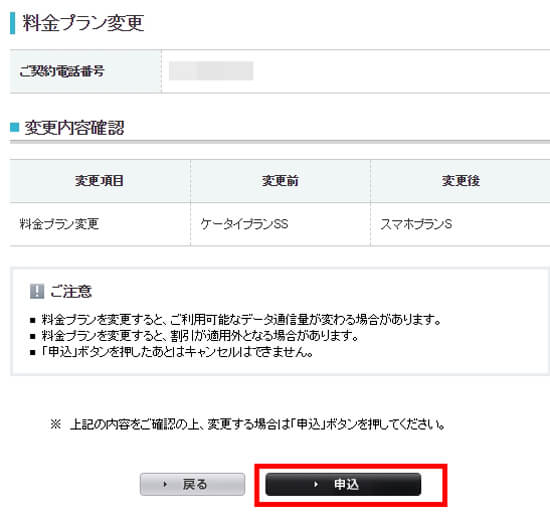The image size is (550, 517).
Task: Click the blue bar beside 料金プラン変更 title
Action: point(13,23)
